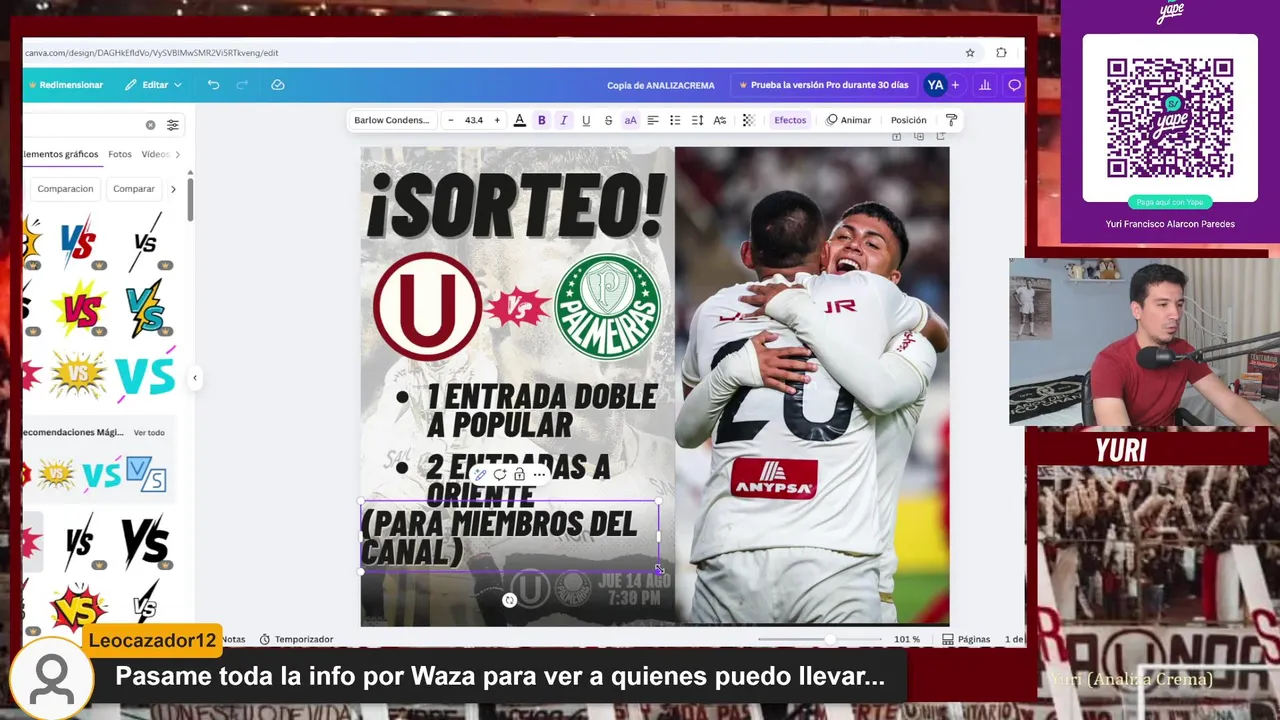Increase font size with plus button
Image resolution: width=1280 pixels, height=720 pixels.
coord(497,120)
